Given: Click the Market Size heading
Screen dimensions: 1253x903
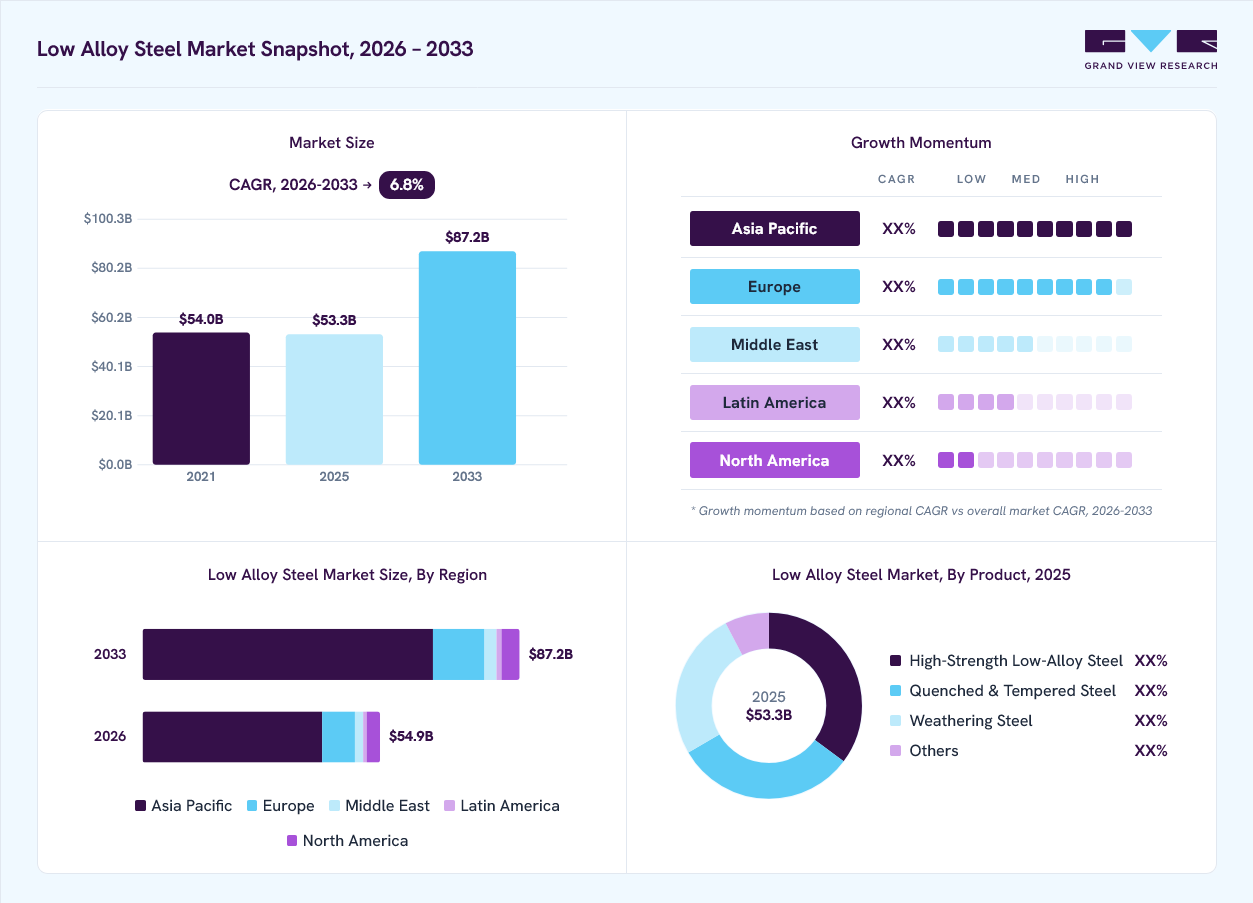Looking at the screenshot, I should pyautogui.click(x=332, y=143).
